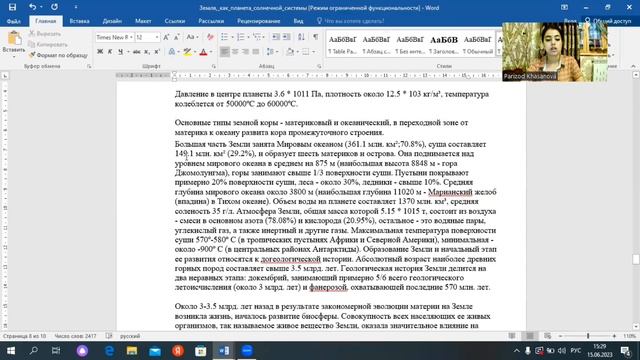Screen dimensions: 640x360
Task: Expand the font color dropdown arrow
Action: 211,52
